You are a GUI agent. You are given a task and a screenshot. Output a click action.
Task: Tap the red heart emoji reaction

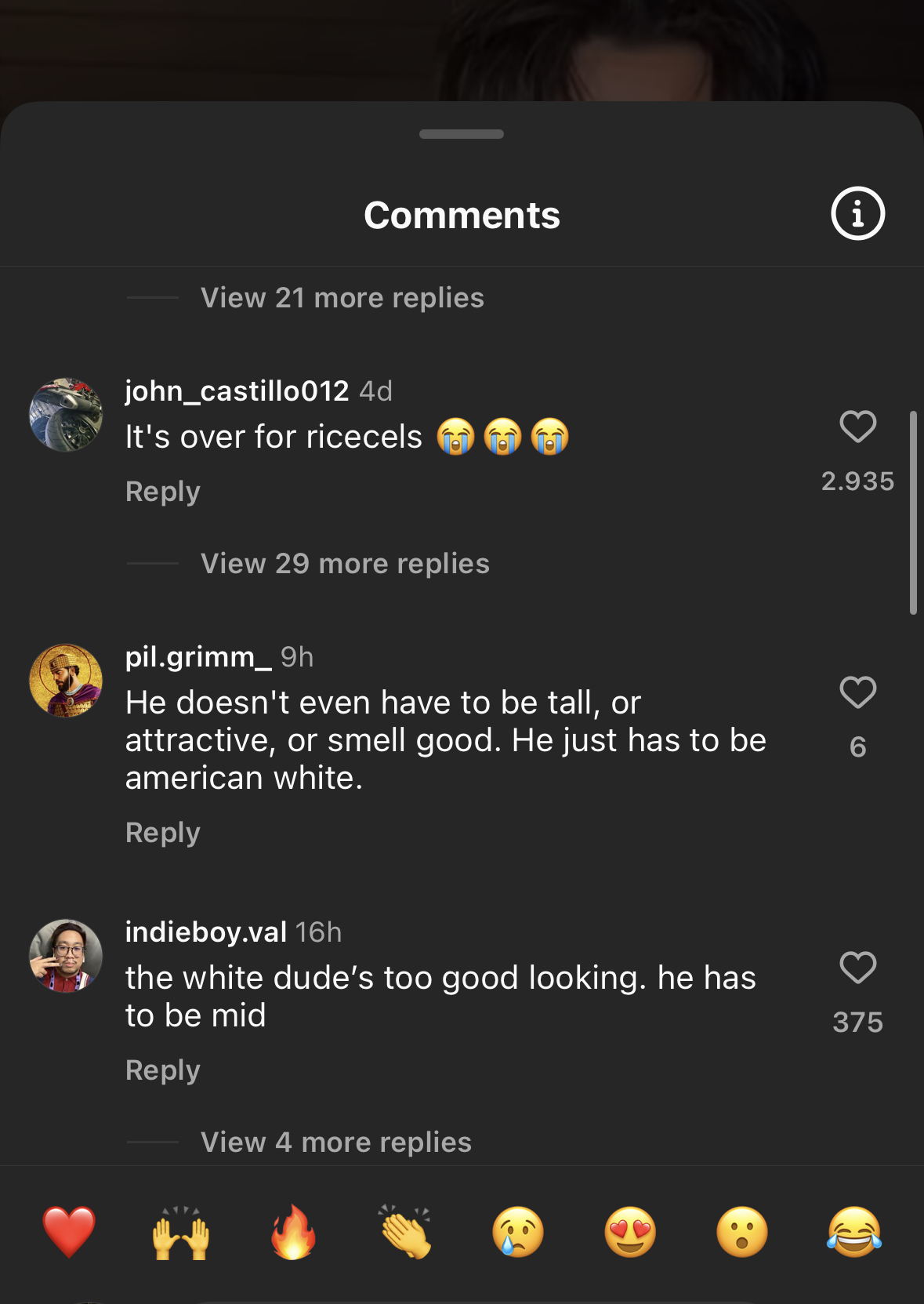(69, 1232)
